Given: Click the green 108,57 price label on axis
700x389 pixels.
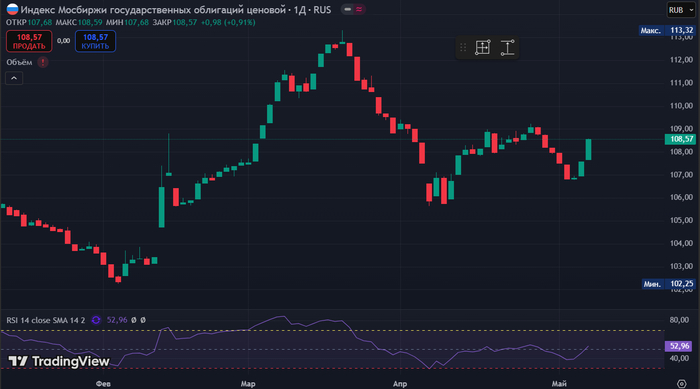Looking at the screenshot, I should tap(681, 139).
